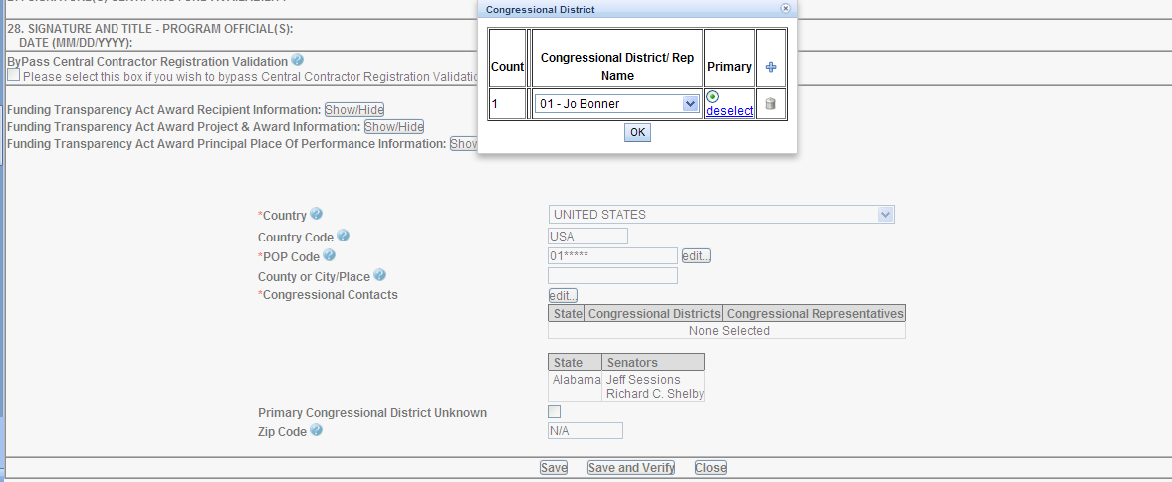This screenshot has width=1172, height=482.
Task: Open help for ByPass Central Contractor Registration Validation
Action: point(298,61)
